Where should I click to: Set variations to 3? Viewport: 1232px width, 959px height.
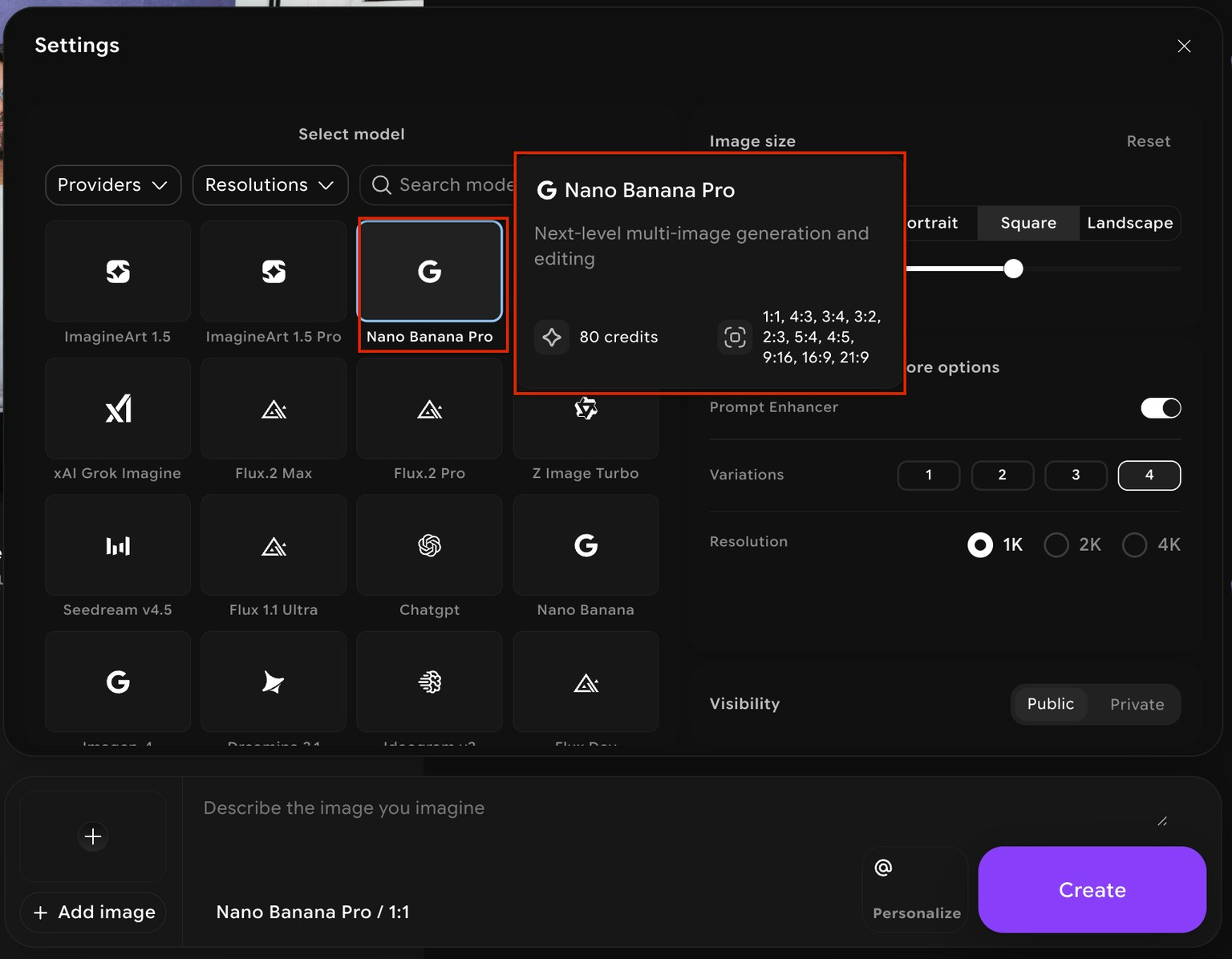(1076, 475)
